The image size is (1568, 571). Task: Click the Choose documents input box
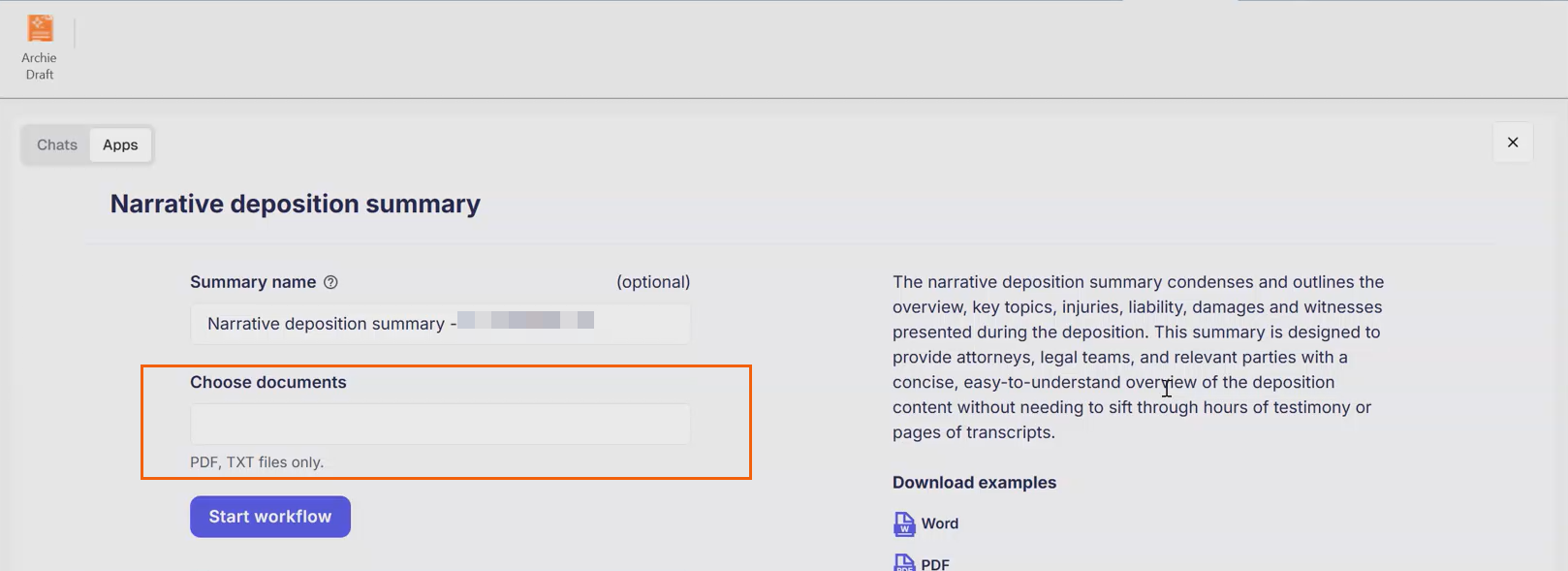click(440, 425)
